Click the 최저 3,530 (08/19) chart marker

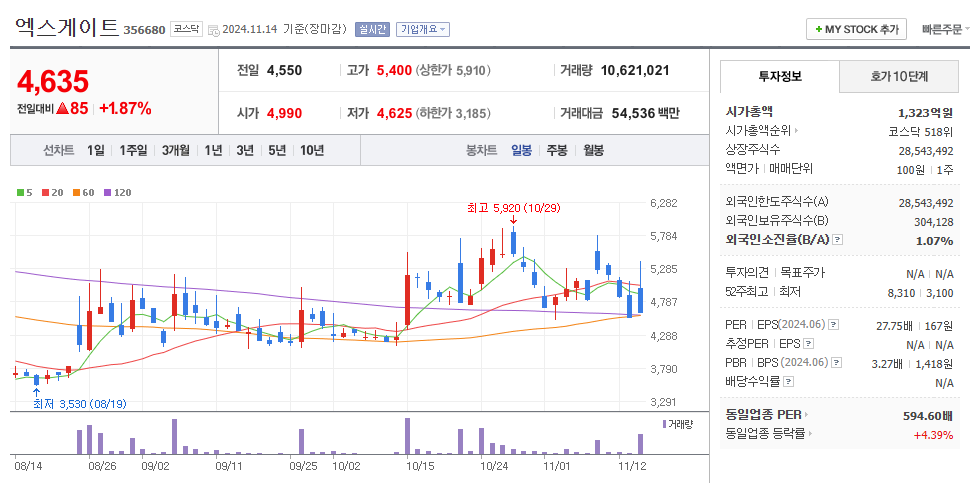(80, 404)
